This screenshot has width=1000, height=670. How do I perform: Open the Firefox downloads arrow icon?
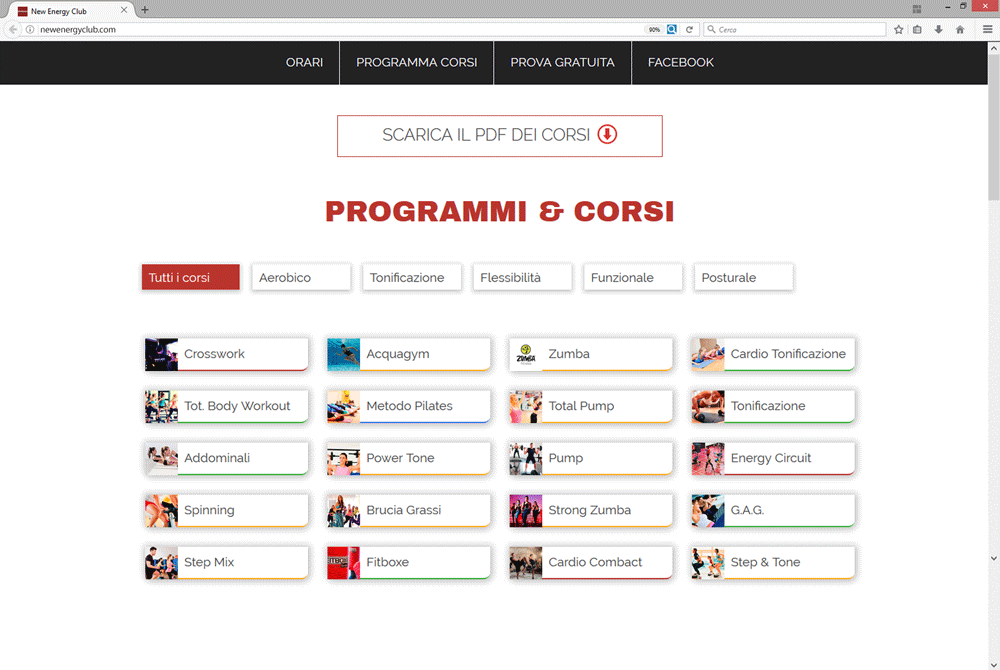[x=938, y=30]
